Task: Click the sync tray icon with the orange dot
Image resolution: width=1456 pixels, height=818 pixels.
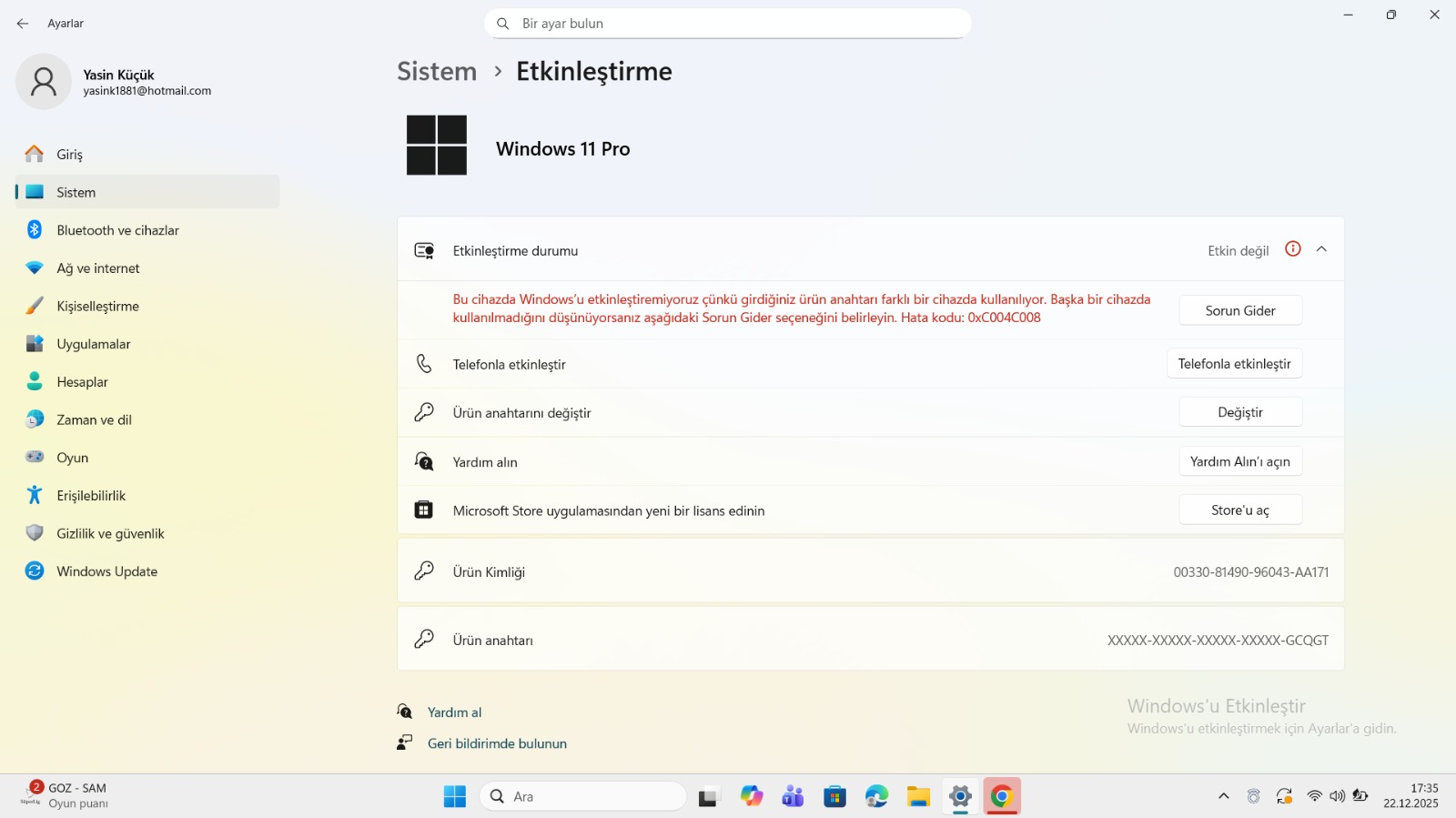Action: (1284, 796)
